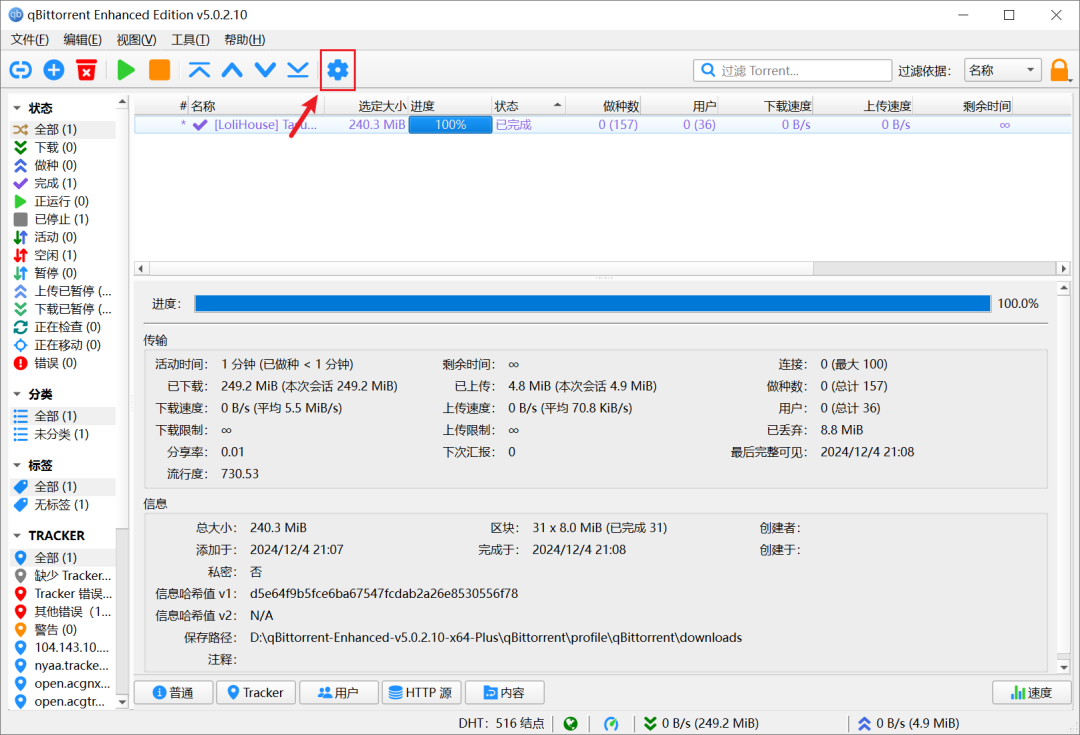1080x735 pixels.
Task: Select the [LoliHouse] torrent row name
Action: (x=265, y=125)
